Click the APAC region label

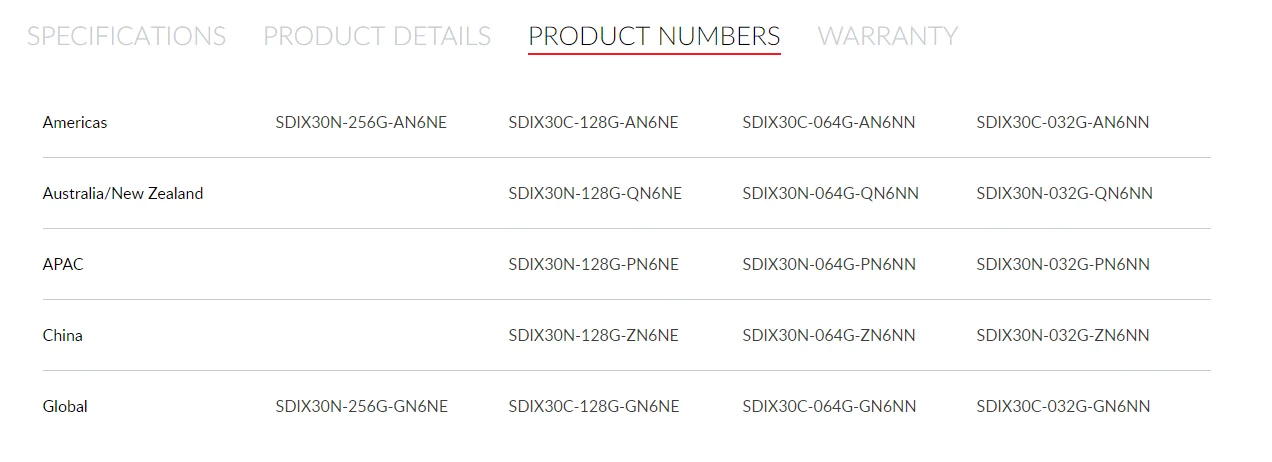pyautogui.click(x=63, y=264)
